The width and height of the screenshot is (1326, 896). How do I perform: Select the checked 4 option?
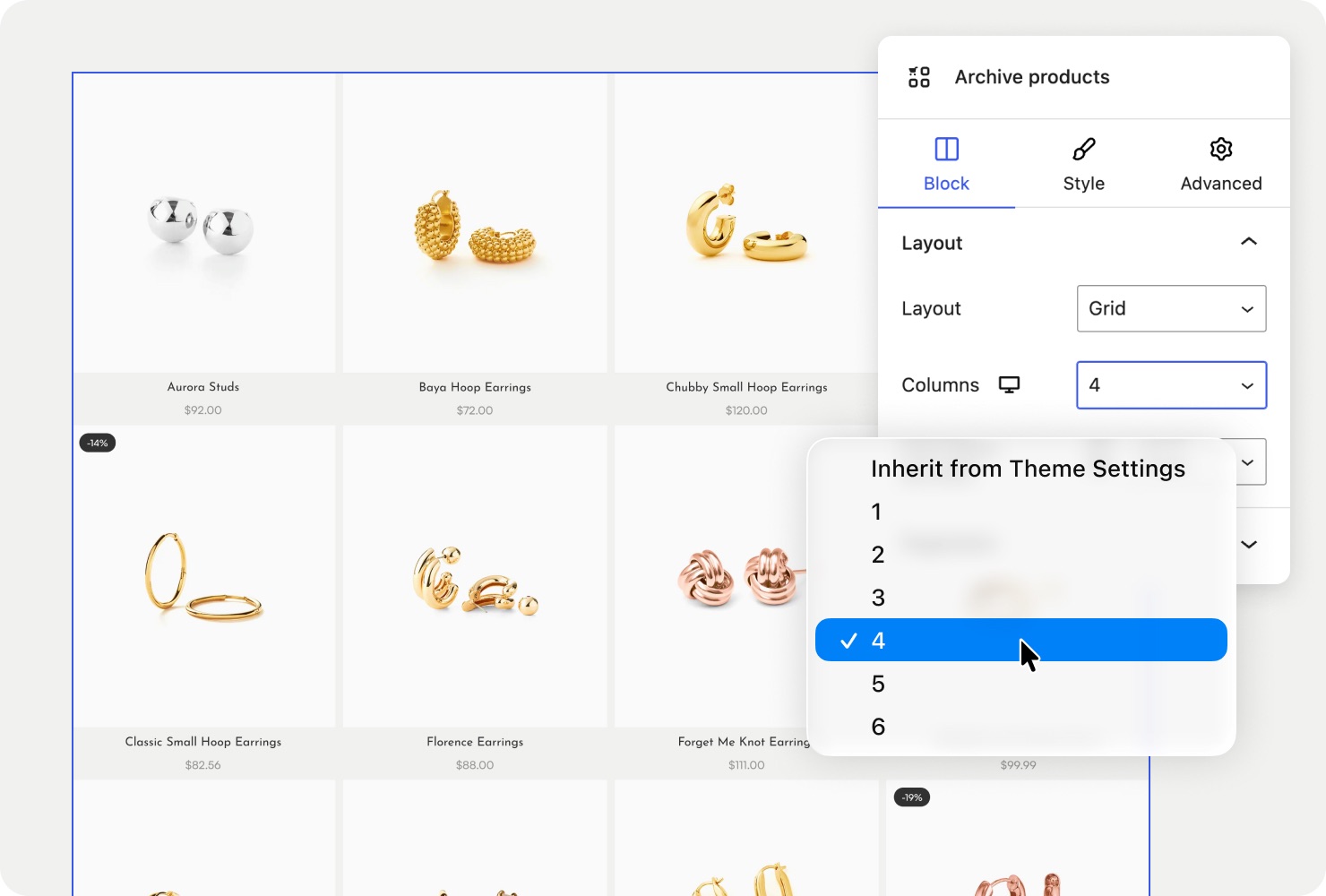(1021, 640)
